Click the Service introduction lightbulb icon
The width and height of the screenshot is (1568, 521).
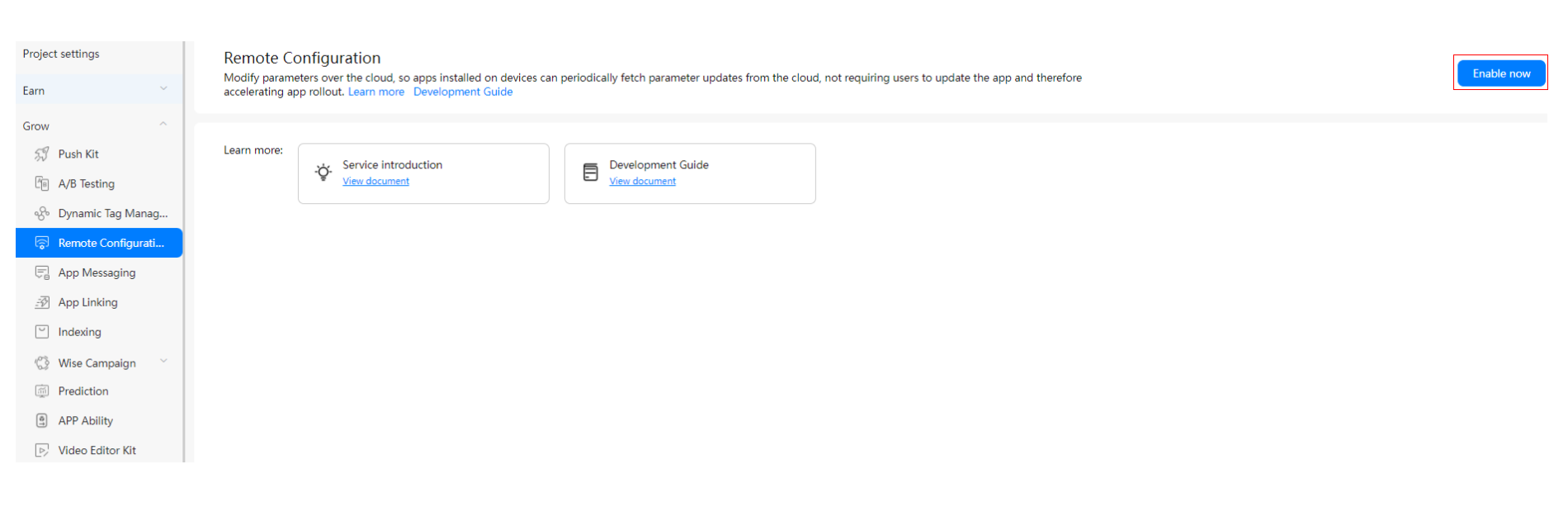point(323,171)
